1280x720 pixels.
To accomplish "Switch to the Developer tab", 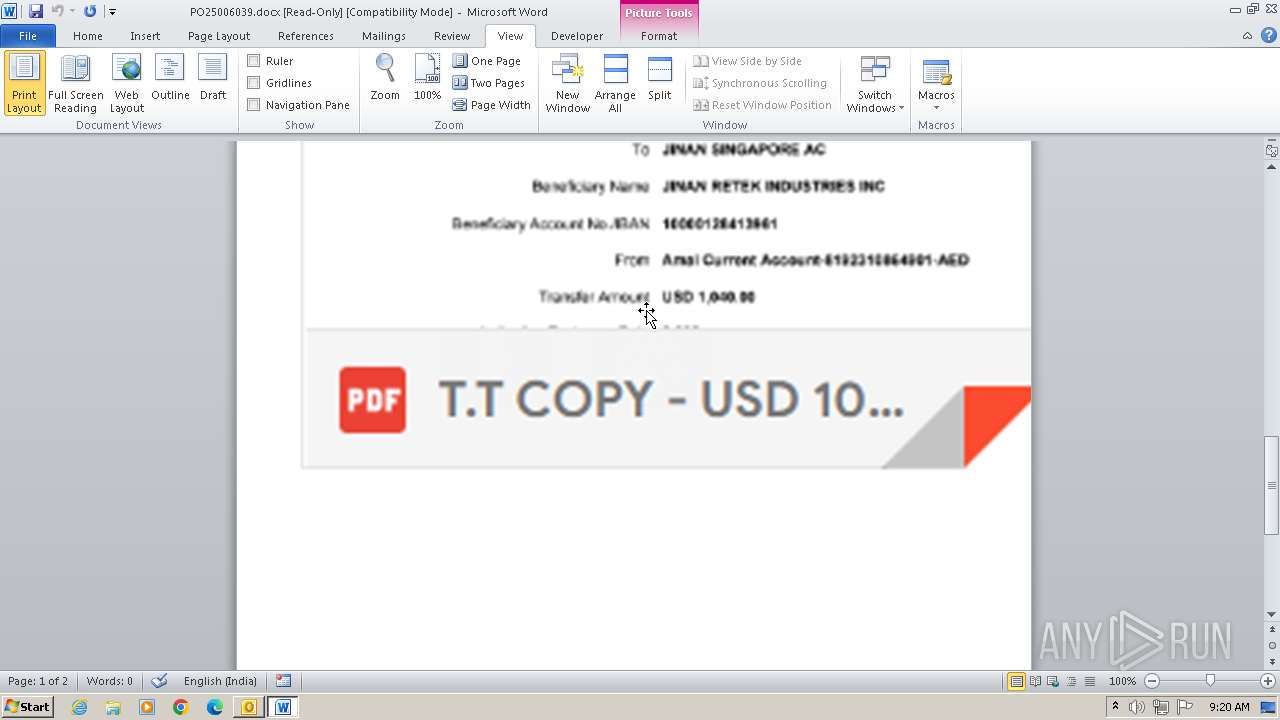I will [x=577, y=36].
